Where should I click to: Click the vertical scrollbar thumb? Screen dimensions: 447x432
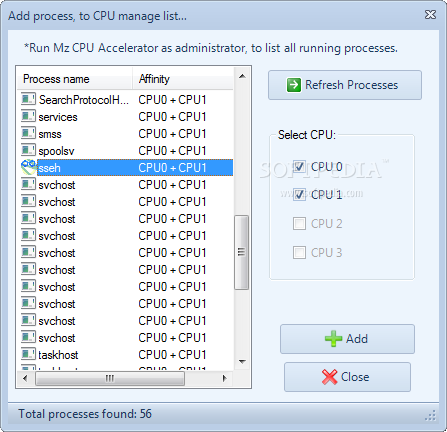click(x=241, y=252)
